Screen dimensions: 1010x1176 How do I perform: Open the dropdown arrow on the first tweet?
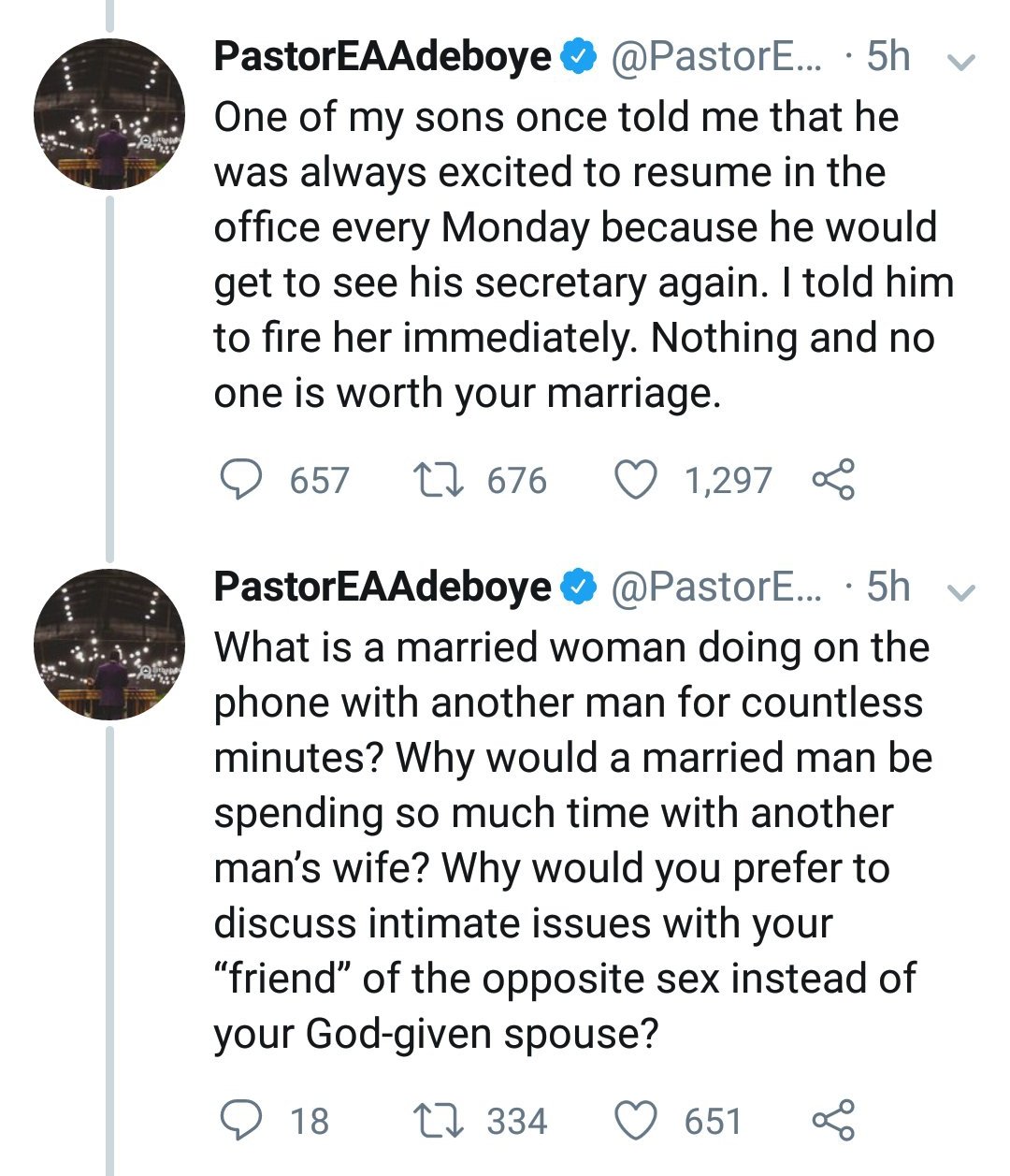tap(961, 62)
